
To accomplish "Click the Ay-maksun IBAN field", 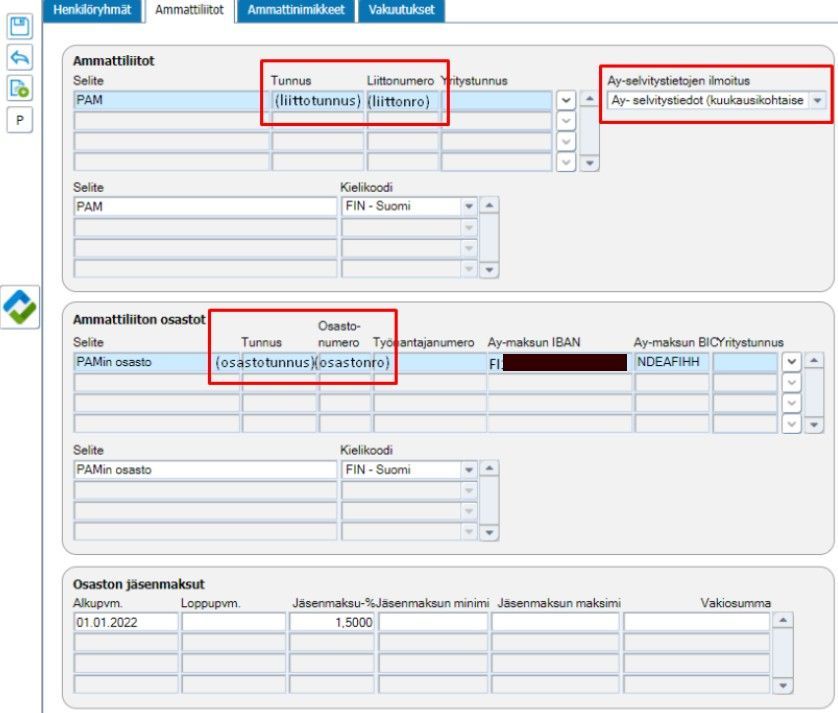I will tap(559, 362).
